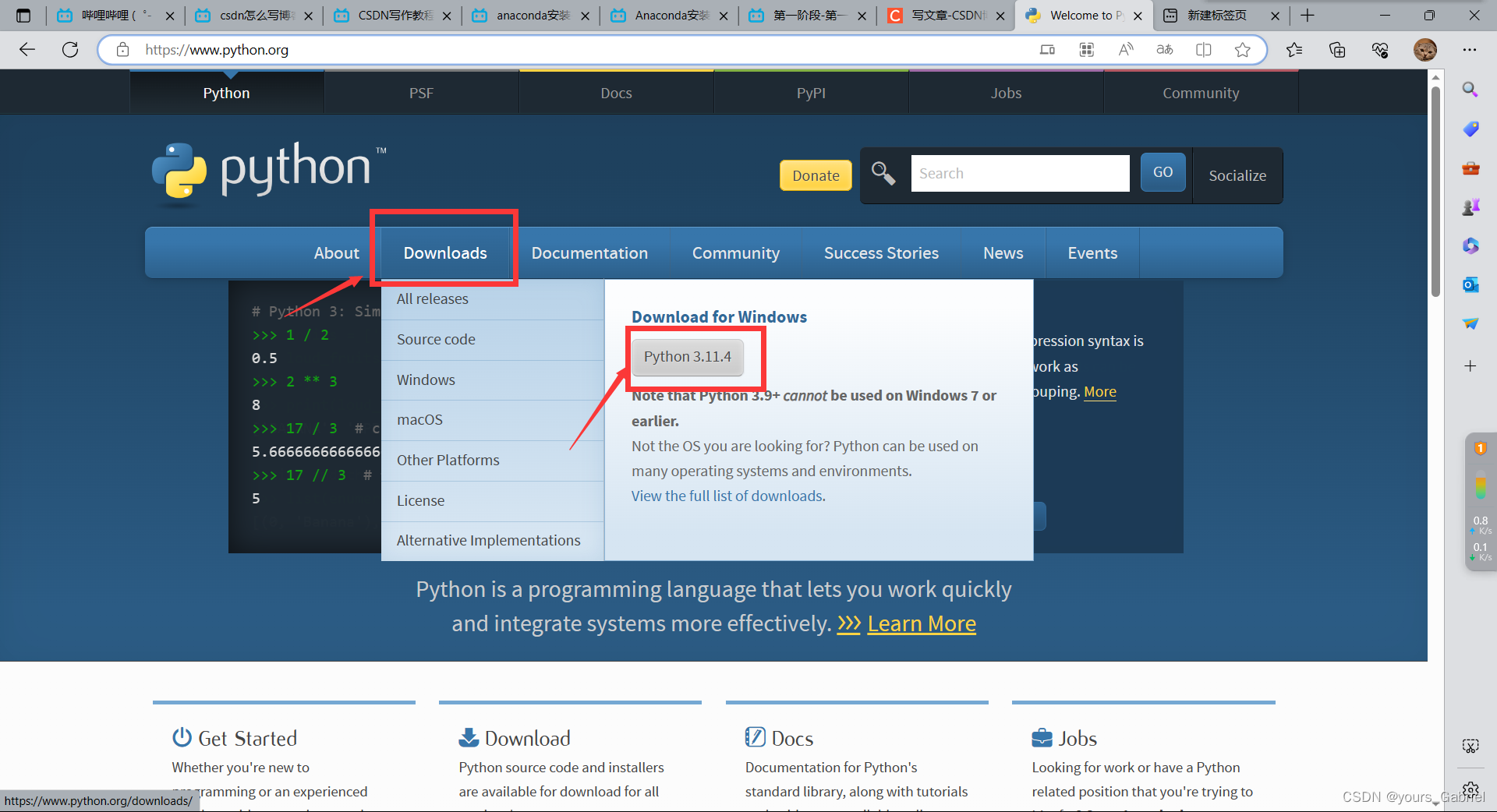Click the user profile avatar
1497x812 pixels.
click(1425, 50)
